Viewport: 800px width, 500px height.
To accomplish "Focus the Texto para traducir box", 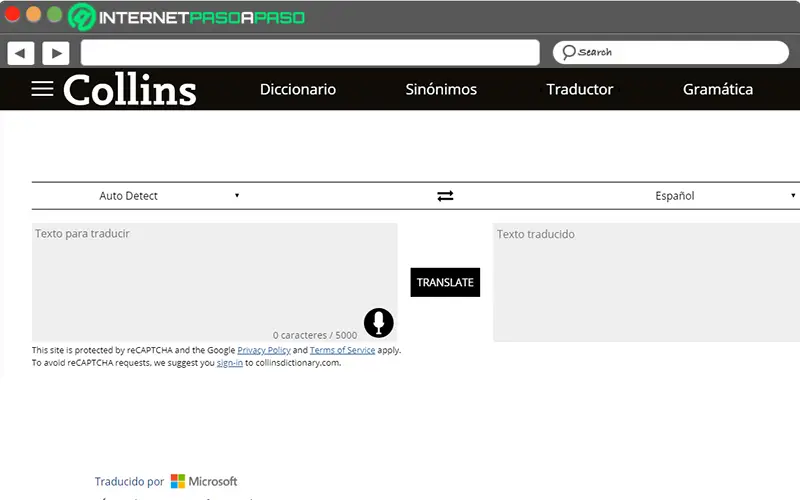I will tap(214, 282).
